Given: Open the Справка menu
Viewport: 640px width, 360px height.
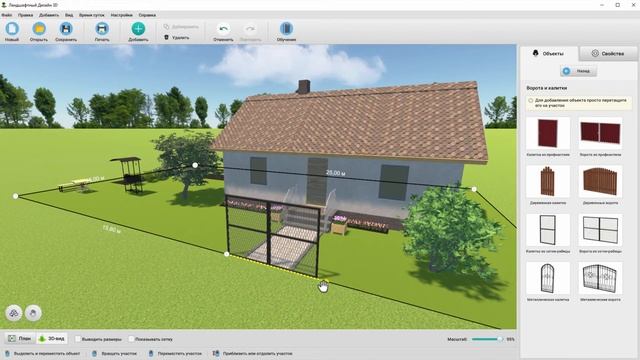Looking at the screenshot, I should [147, 15].
